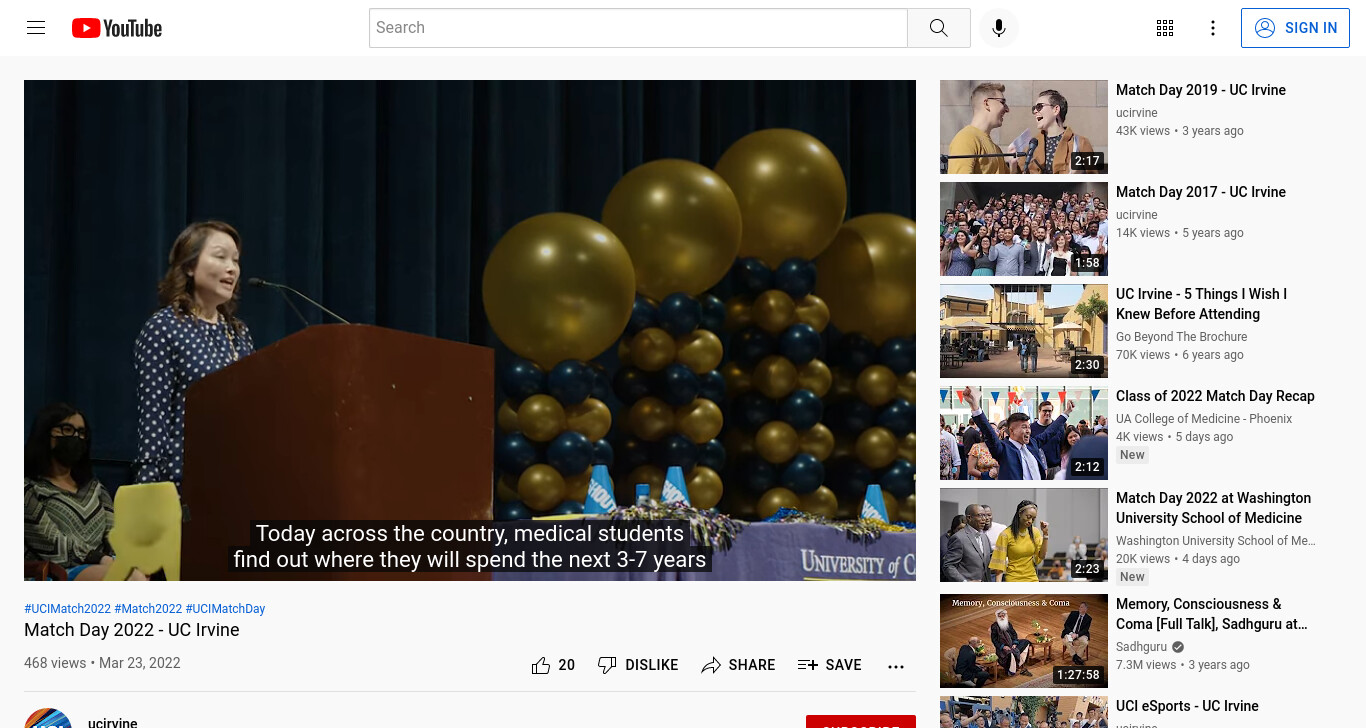
Task: Click the #Match2022 hashtag
Action: (148, 609)
